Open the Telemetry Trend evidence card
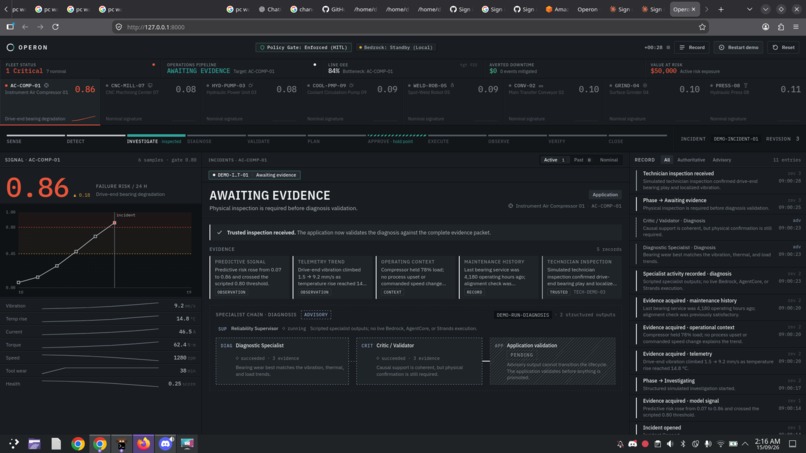The width and height of the screenshot is (806, 453). [x=334, y=277]
